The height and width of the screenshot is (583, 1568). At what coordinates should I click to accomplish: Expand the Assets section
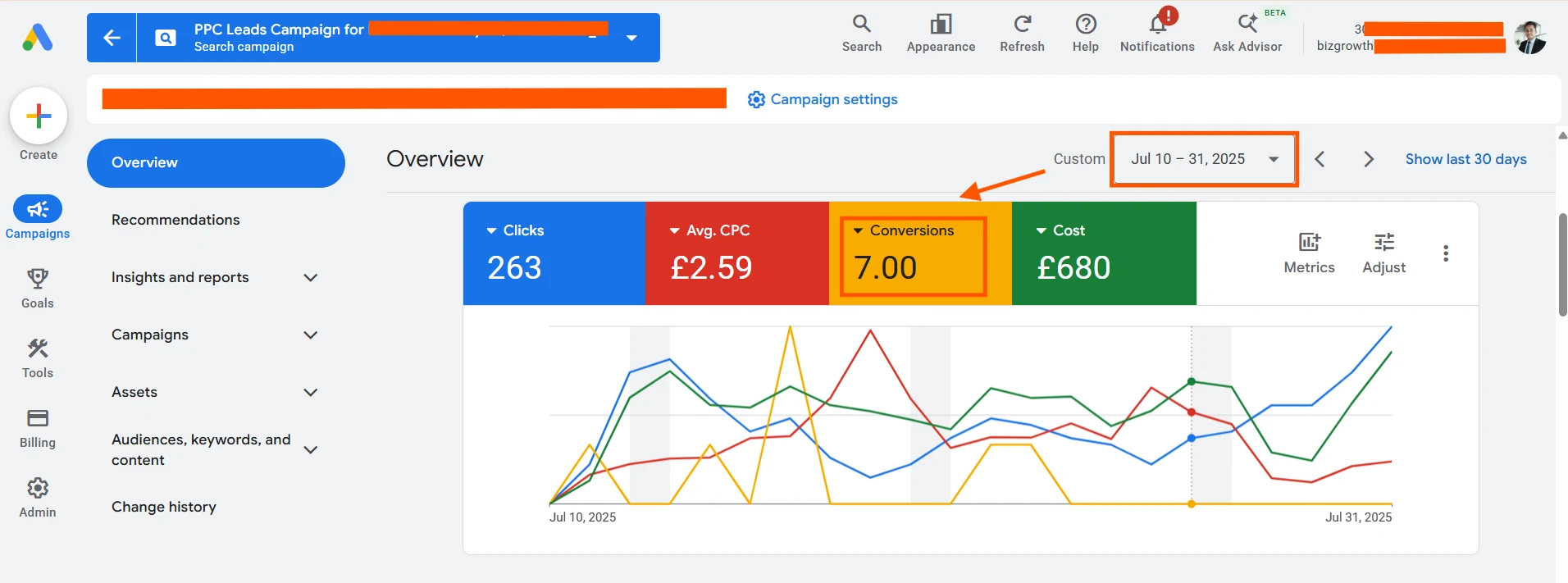(x=310, y=392)
